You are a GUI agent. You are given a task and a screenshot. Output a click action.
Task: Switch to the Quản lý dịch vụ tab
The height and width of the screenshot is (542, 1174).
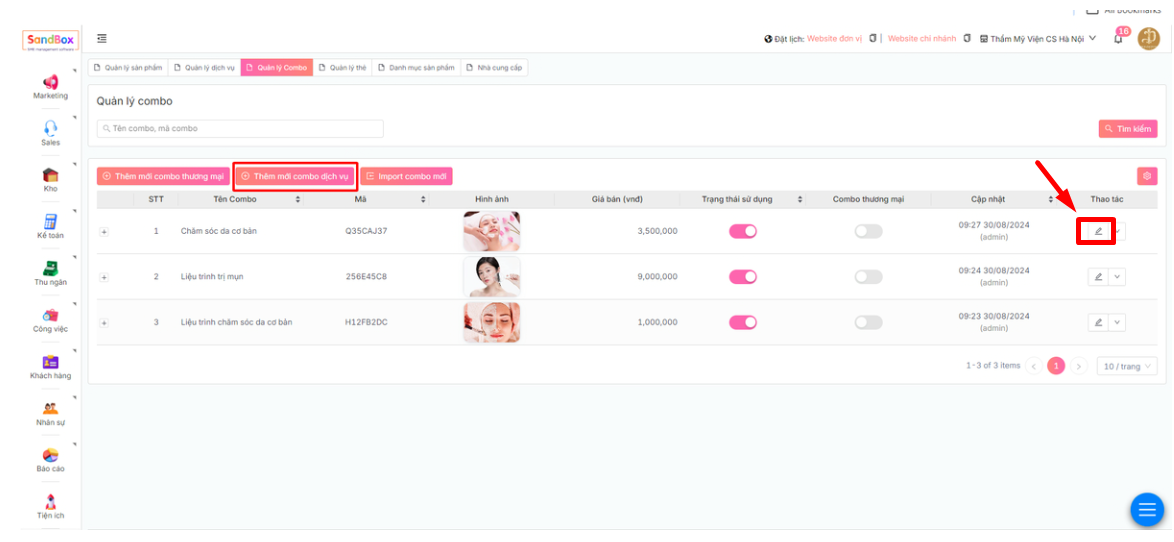coord(204,68)
